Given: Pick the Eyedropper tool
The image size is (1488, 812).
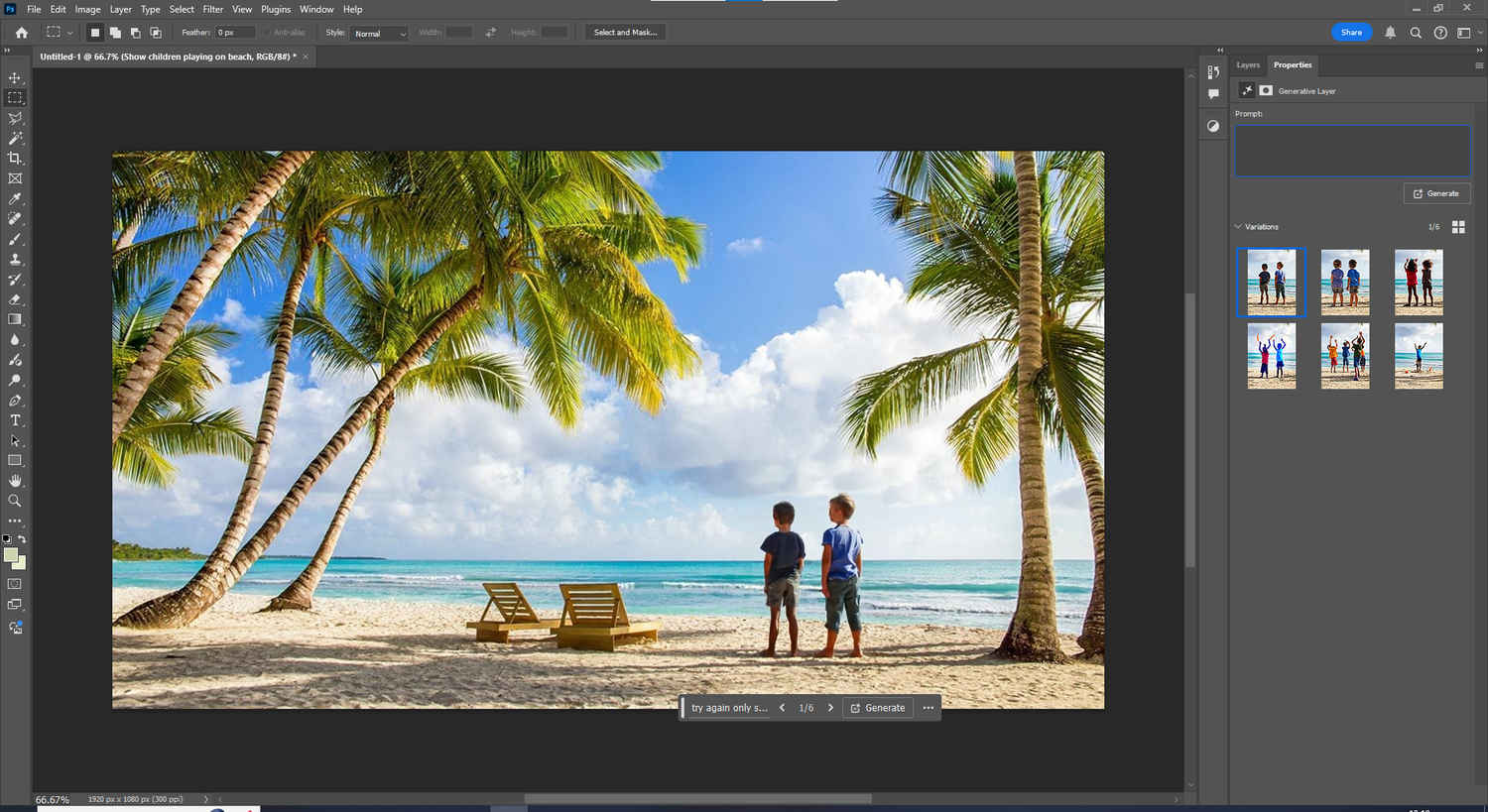Looking at the screenshot, I should coord(15,199).
